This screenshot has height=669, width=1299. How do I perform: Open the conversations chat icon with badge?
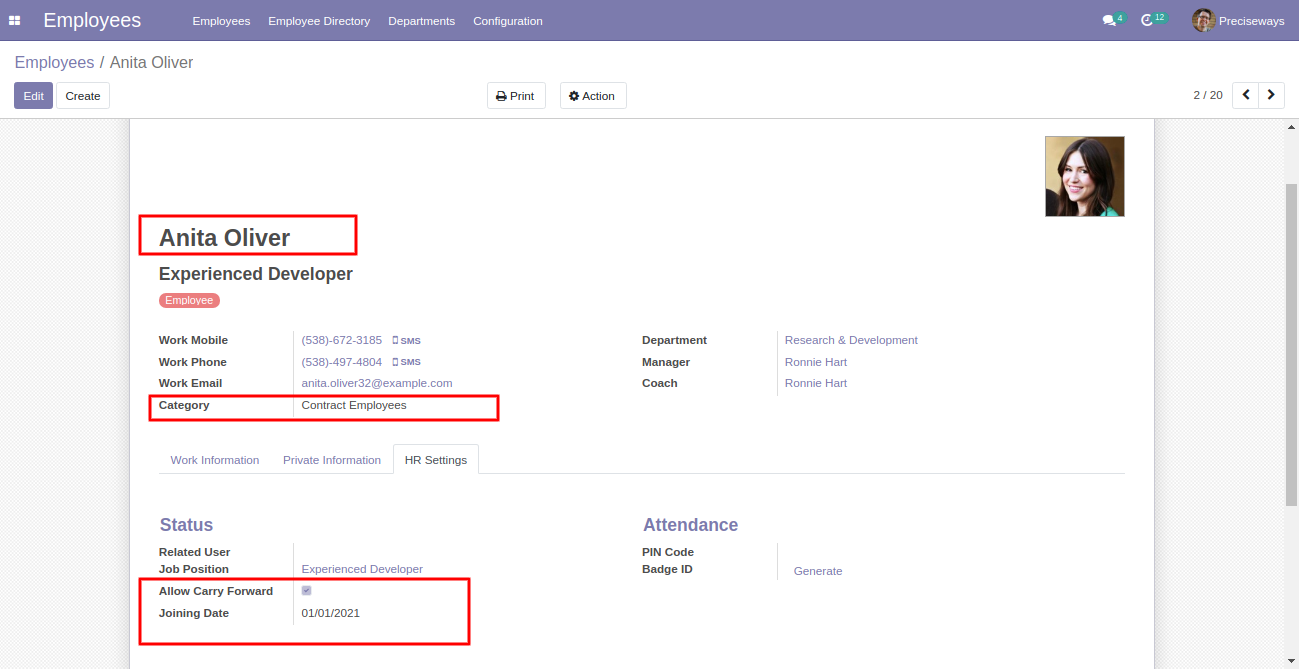1112,20
